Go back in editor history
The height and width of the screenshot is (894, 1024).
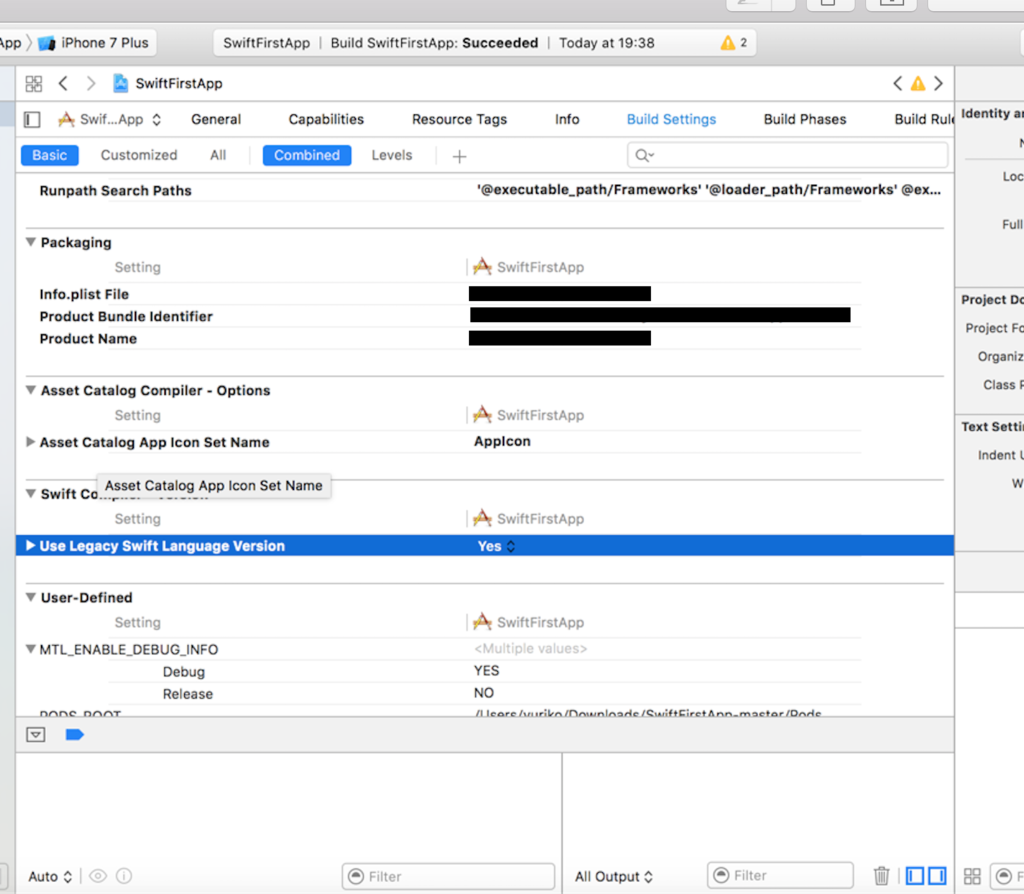[x=63, y=84]
